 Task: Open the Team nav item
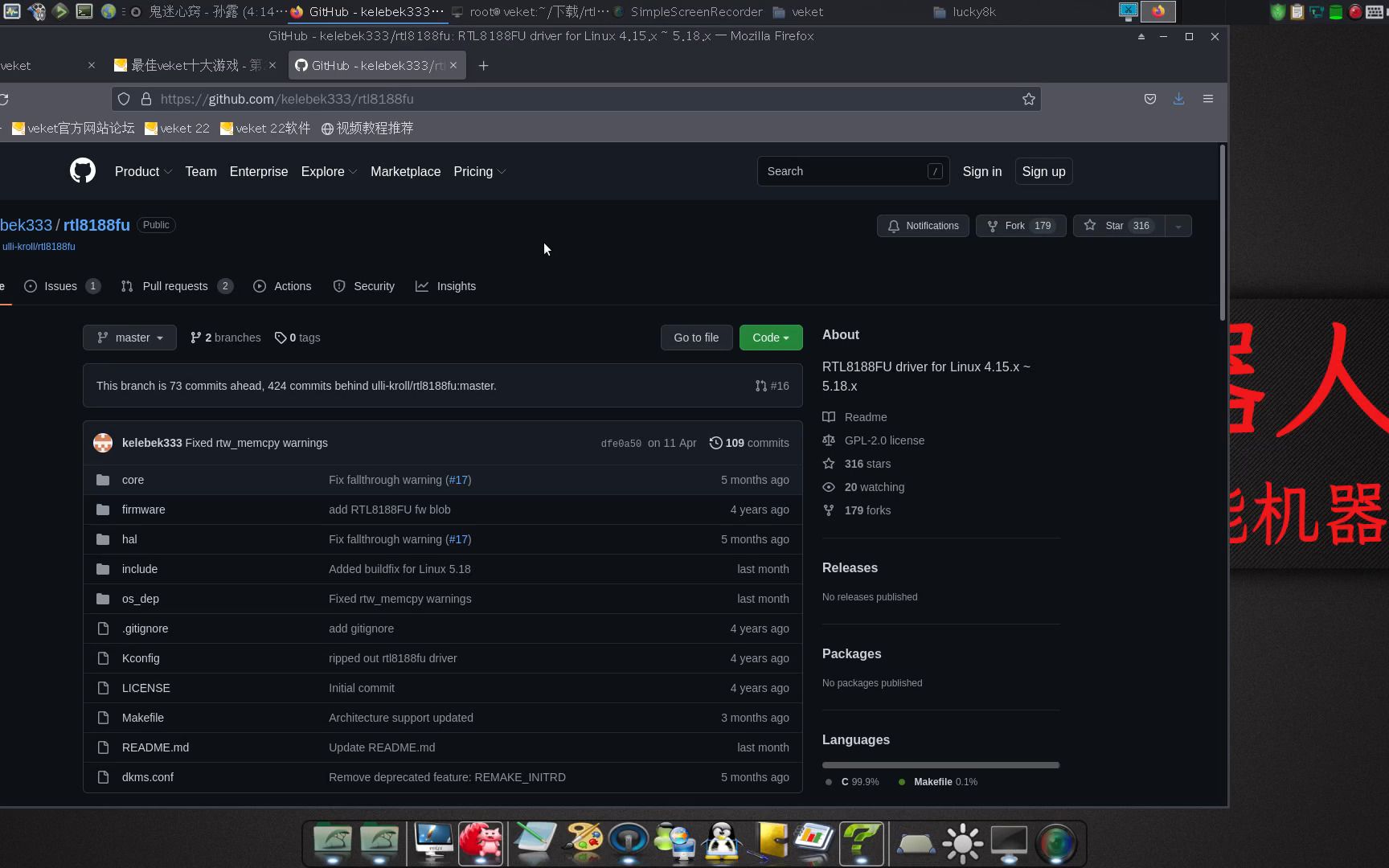click(201, 171)
